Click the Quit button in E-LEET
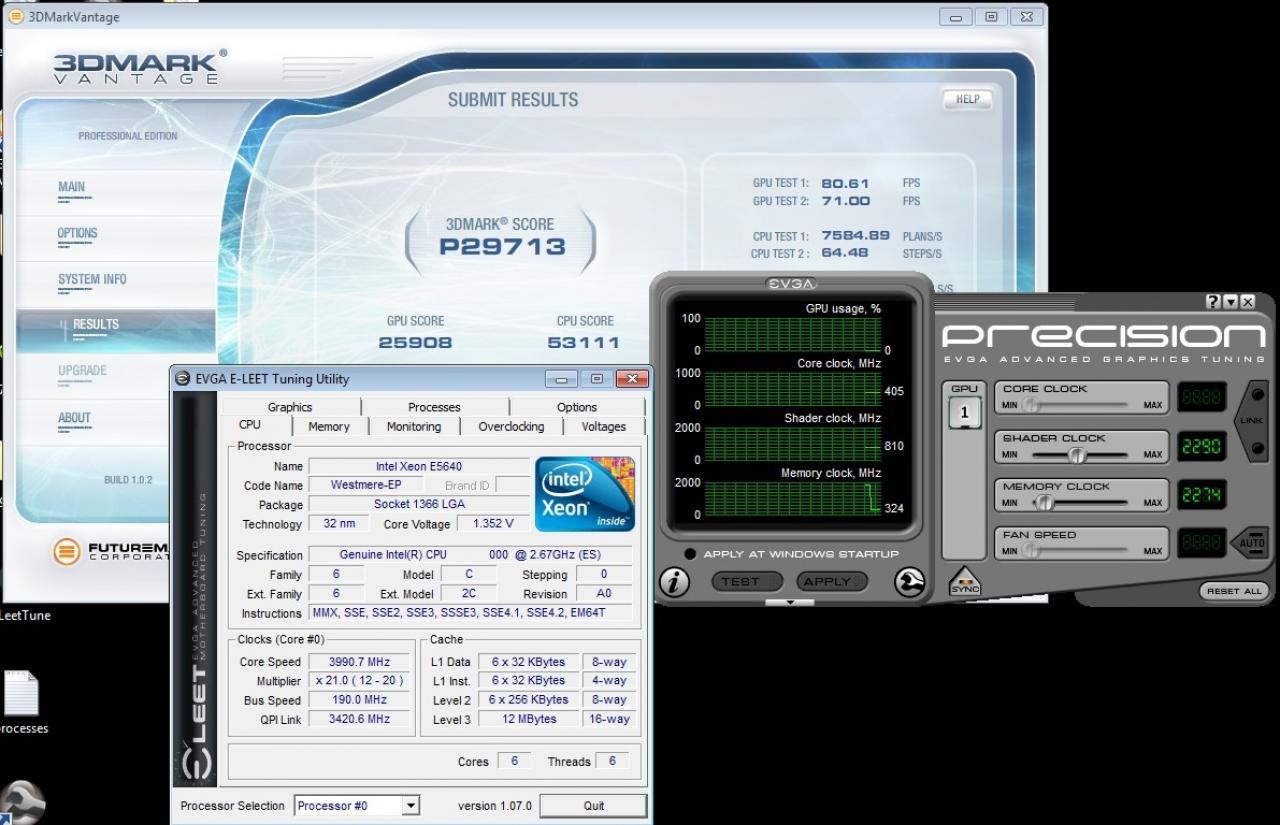Viewport: 1280px width, 825px height. 594,806
